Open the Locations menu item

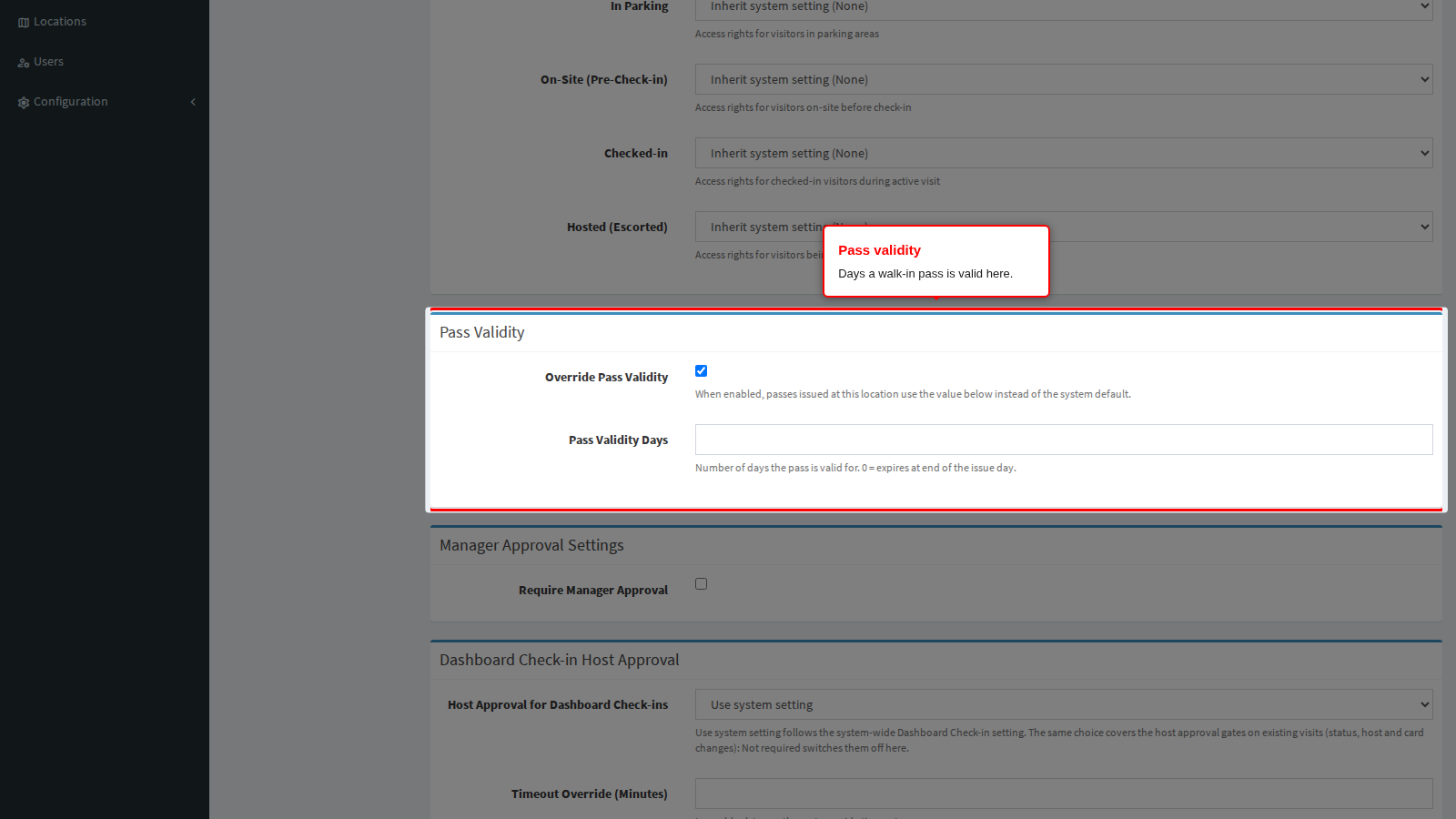[x=105, y=22]
